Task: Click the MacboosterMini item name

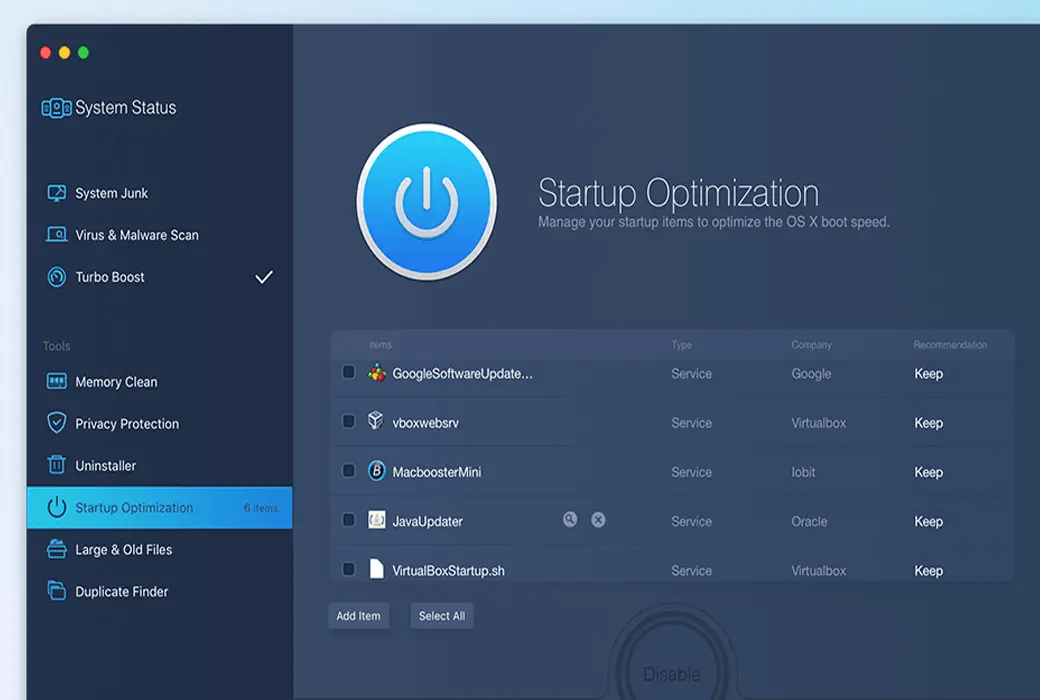Action: 436,472
